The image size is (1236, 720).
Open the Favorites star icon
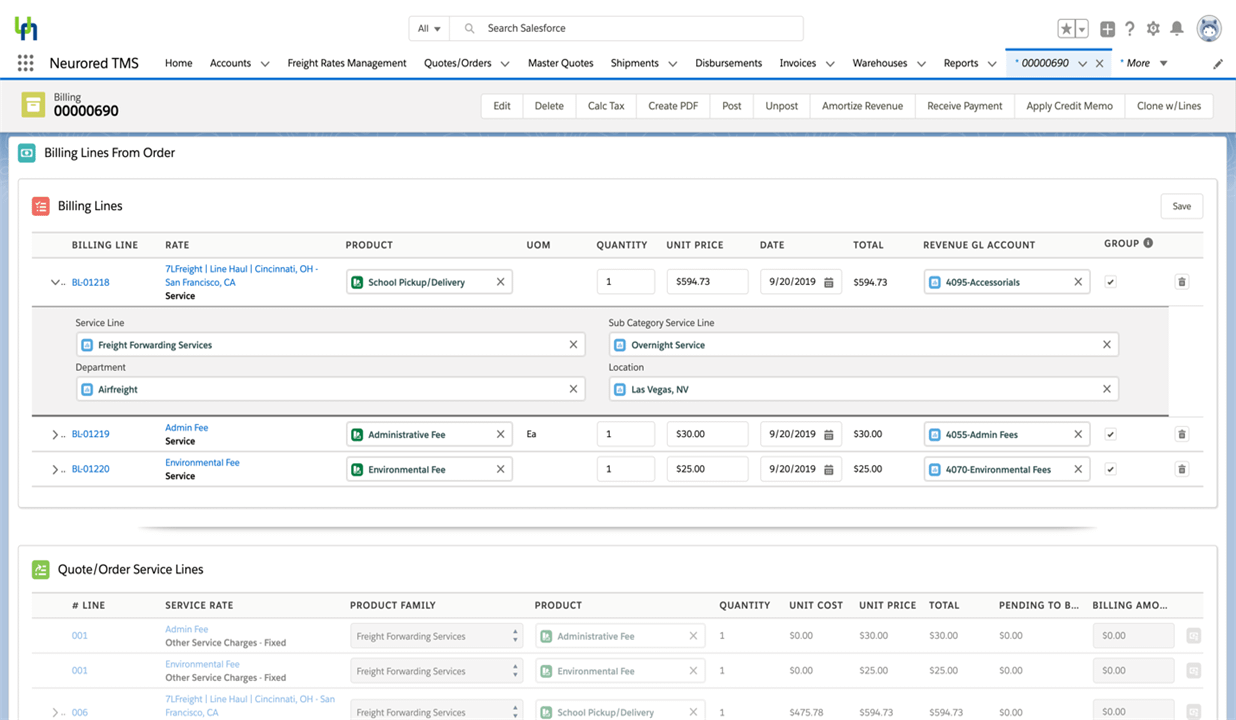point(1066,29)
